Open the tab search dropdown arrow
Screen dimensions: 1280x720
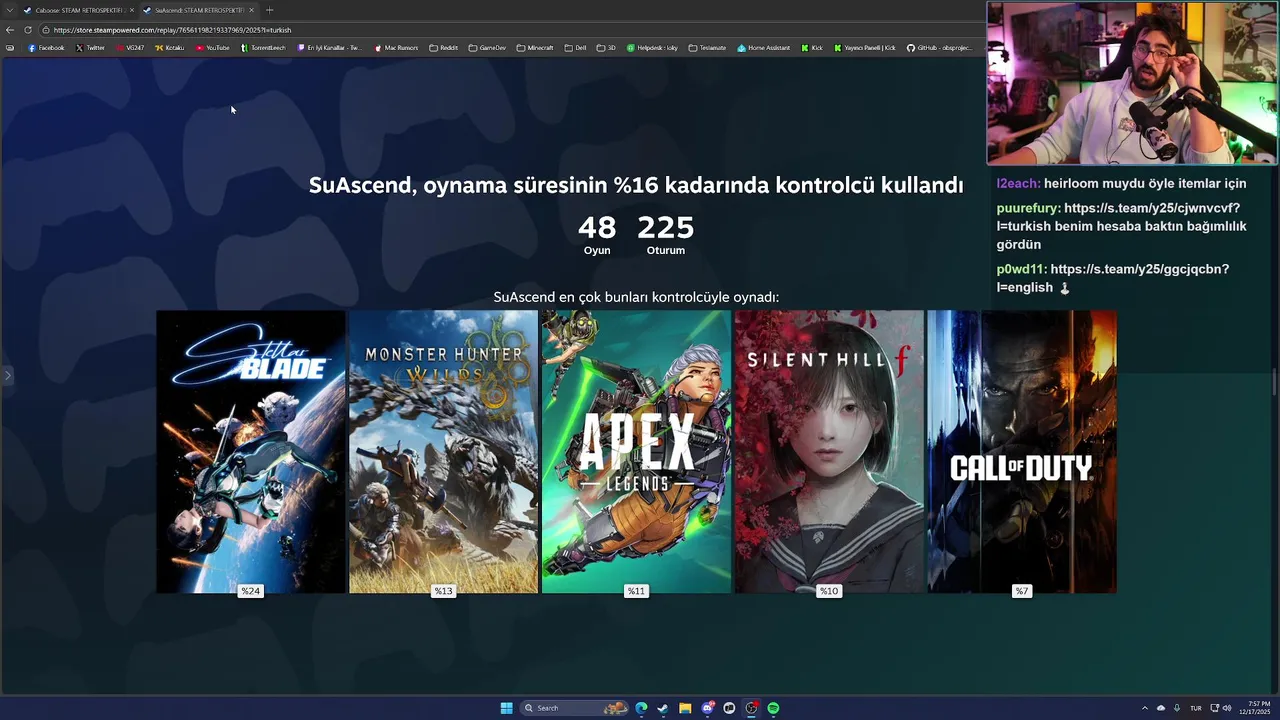click(9, 10)
